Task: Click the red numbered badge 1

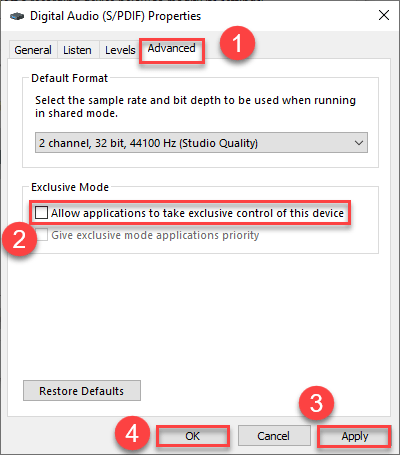Action: point(237,44)
